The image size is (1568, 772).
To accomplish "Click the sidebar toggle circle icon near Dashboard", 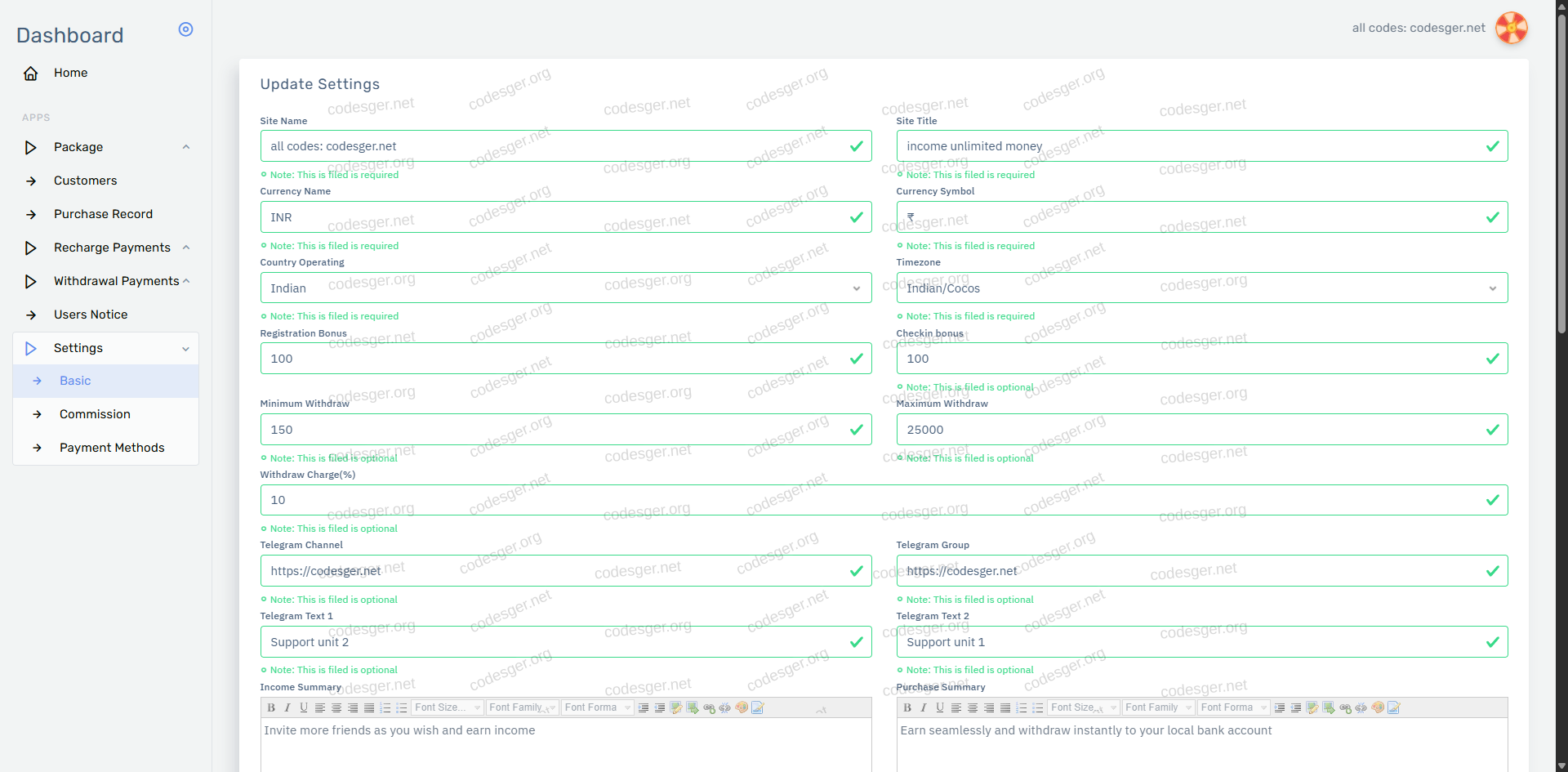I will coord(185,29).
